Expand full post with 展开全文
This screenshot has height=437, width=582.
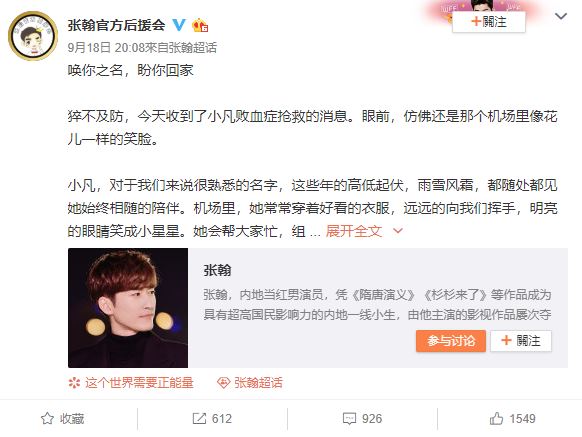coord(354,231)
